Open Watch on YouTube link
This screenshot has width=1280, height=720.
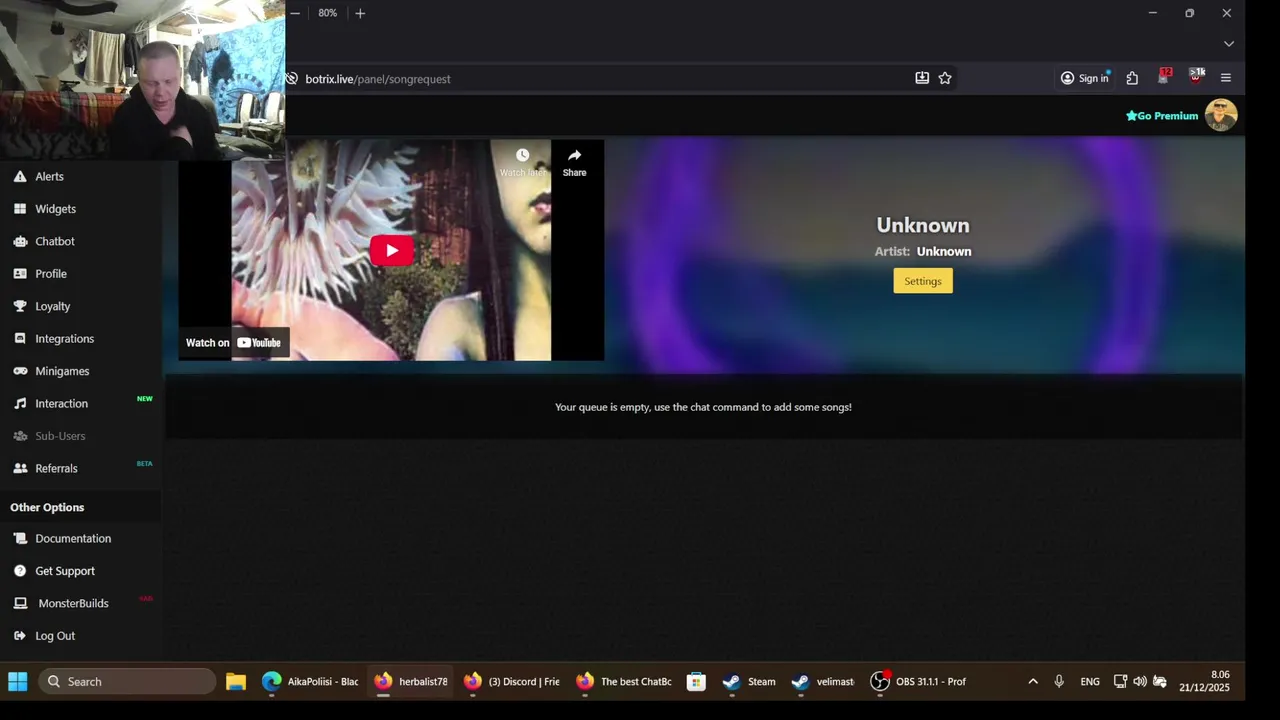coord(234,343)
